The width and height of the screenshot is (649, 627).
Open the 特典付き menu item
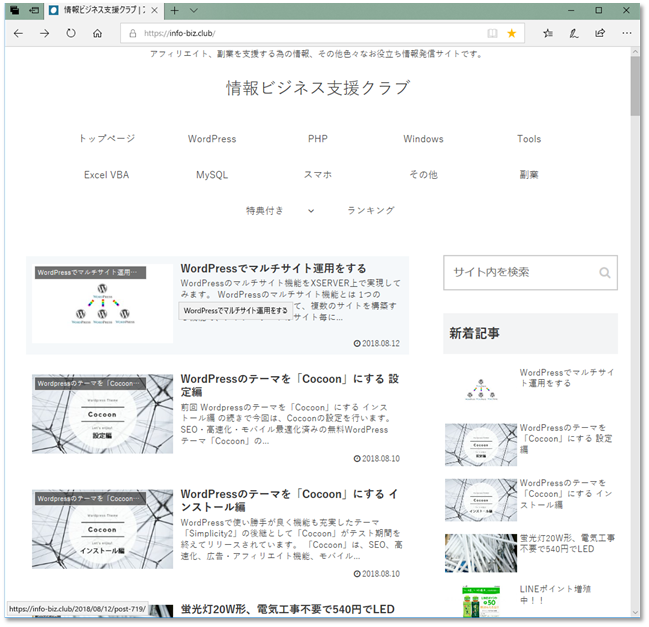click(x=265, y=211)
